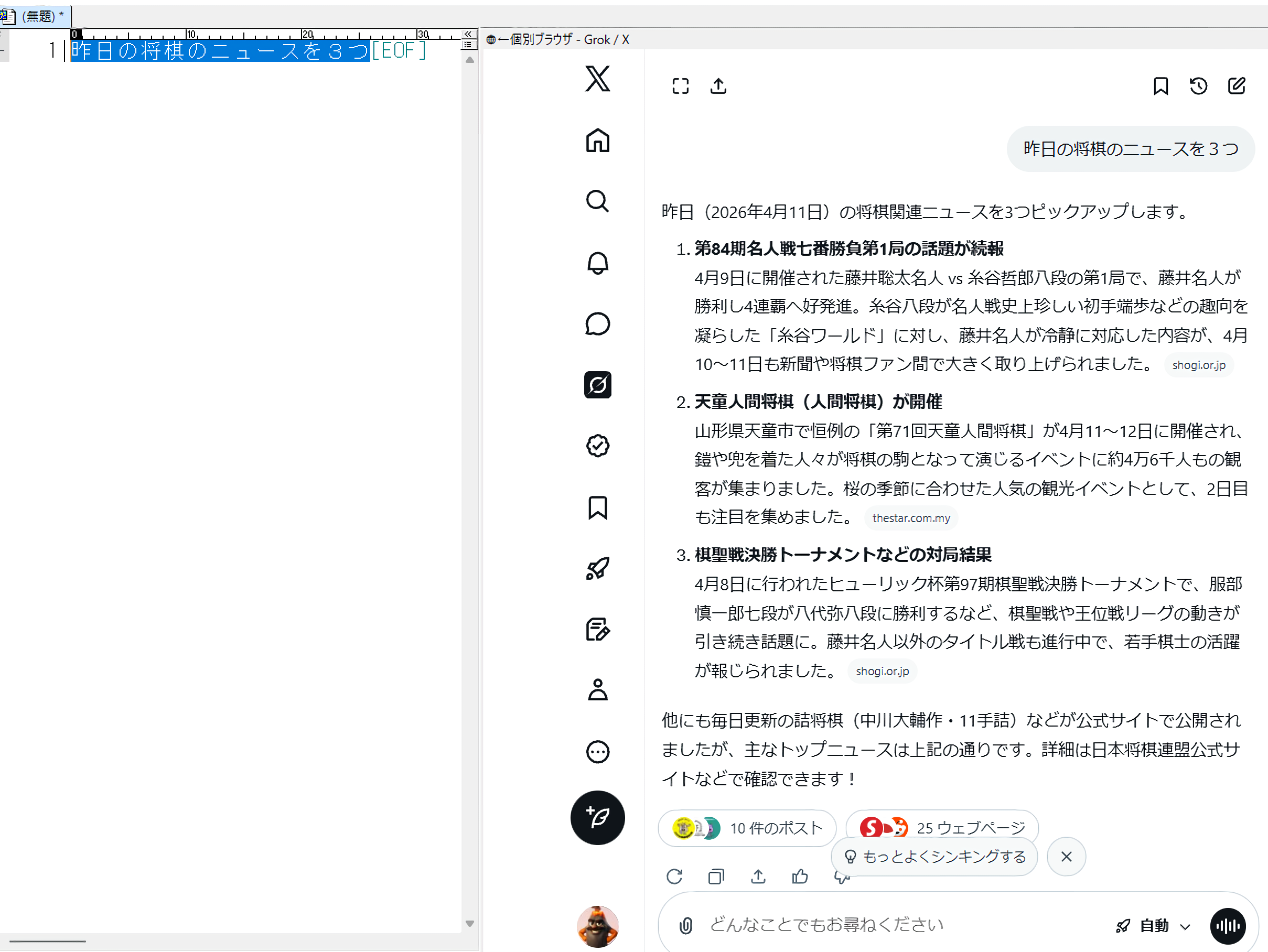Expand the 10 件のポスト sources
This screenshot has width=1268, height=952.
747,828
